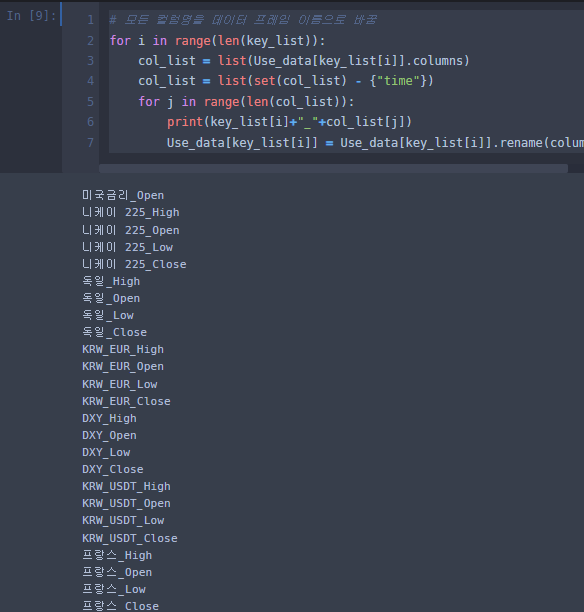
Task: Click the In [9] cell prompt
Action: point(31,16)
